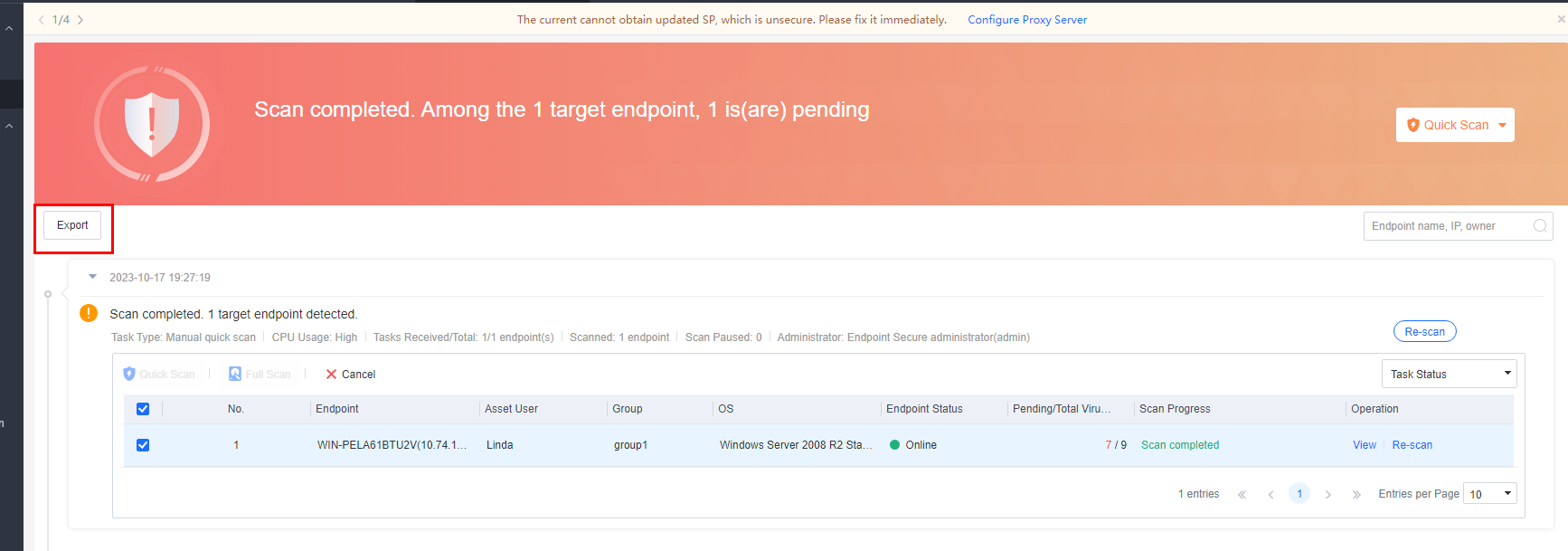Open the Quick Scan dropdown arrow
Image resolution: width=1568 pixels, height=551 pixels.
point(1502,126)
